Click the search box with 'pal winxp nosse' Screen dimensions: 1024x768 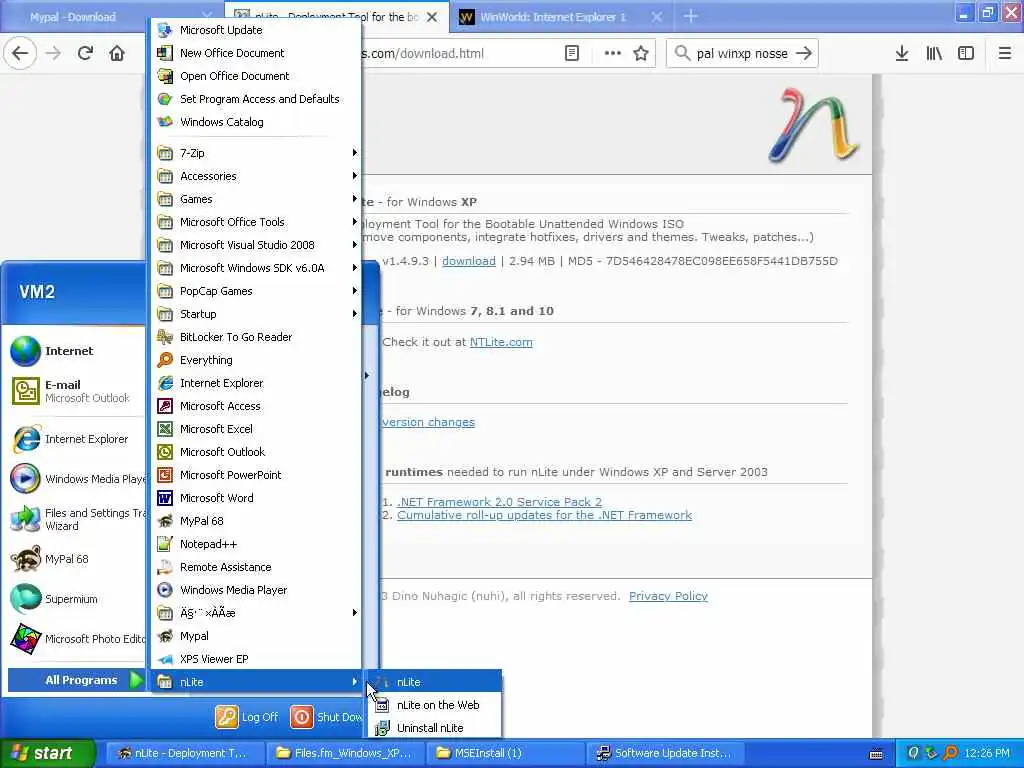[x=741, y=54]
